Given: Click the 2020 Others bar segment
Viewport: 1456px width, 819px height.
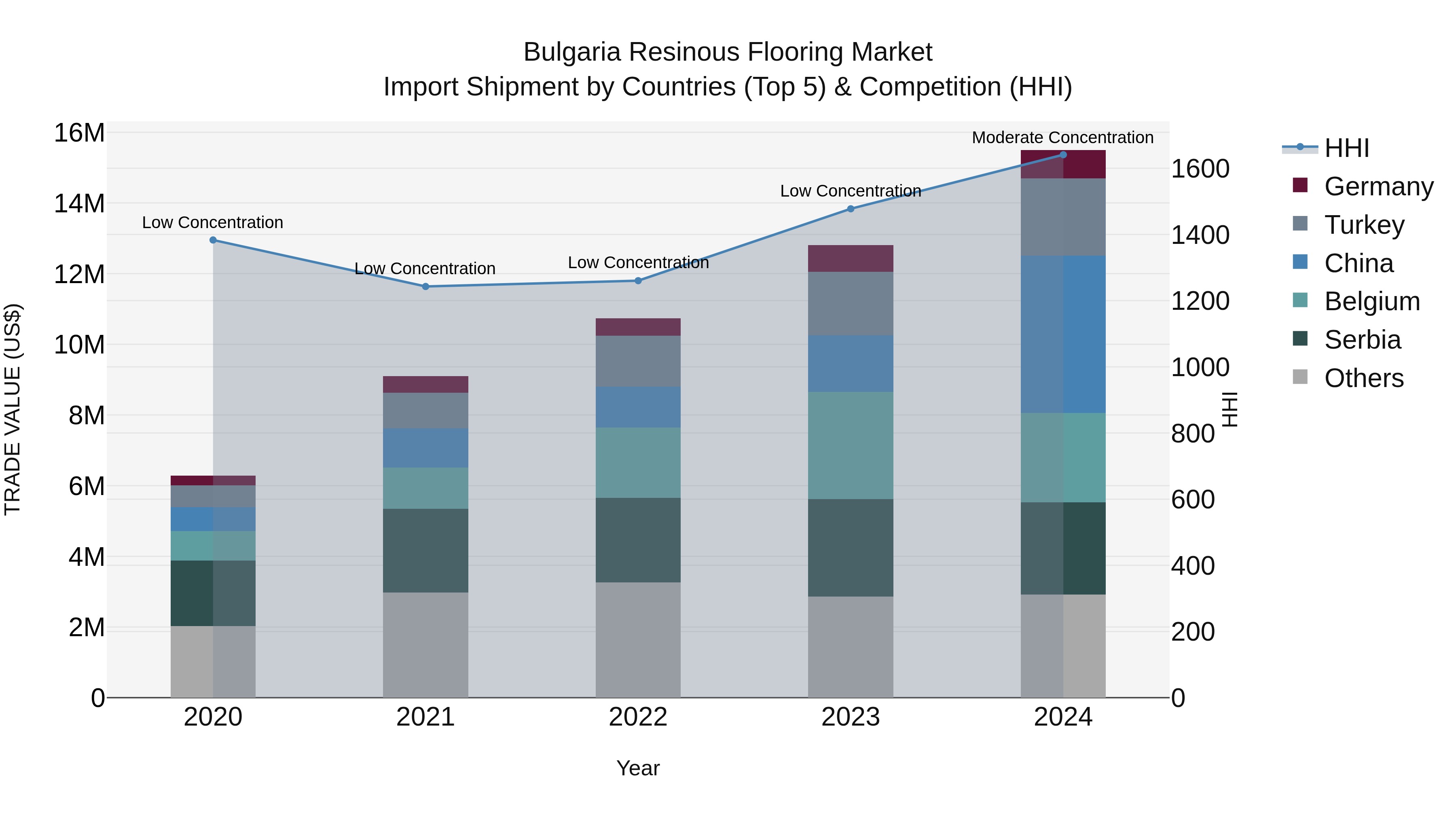Looking at the screenshot, I should tap(213, 662).
